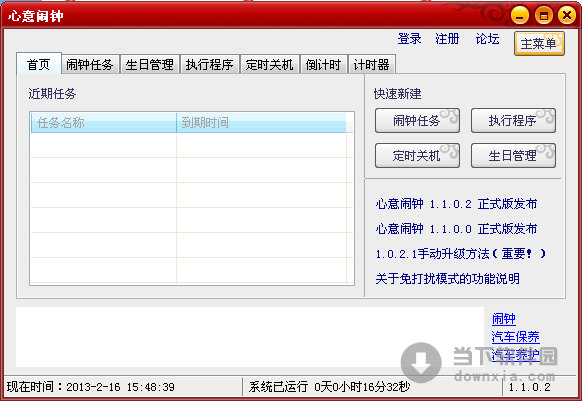The image size is (582, 401).
Task: Maximize the 心意闹钟 window
Action: (544, 16)
